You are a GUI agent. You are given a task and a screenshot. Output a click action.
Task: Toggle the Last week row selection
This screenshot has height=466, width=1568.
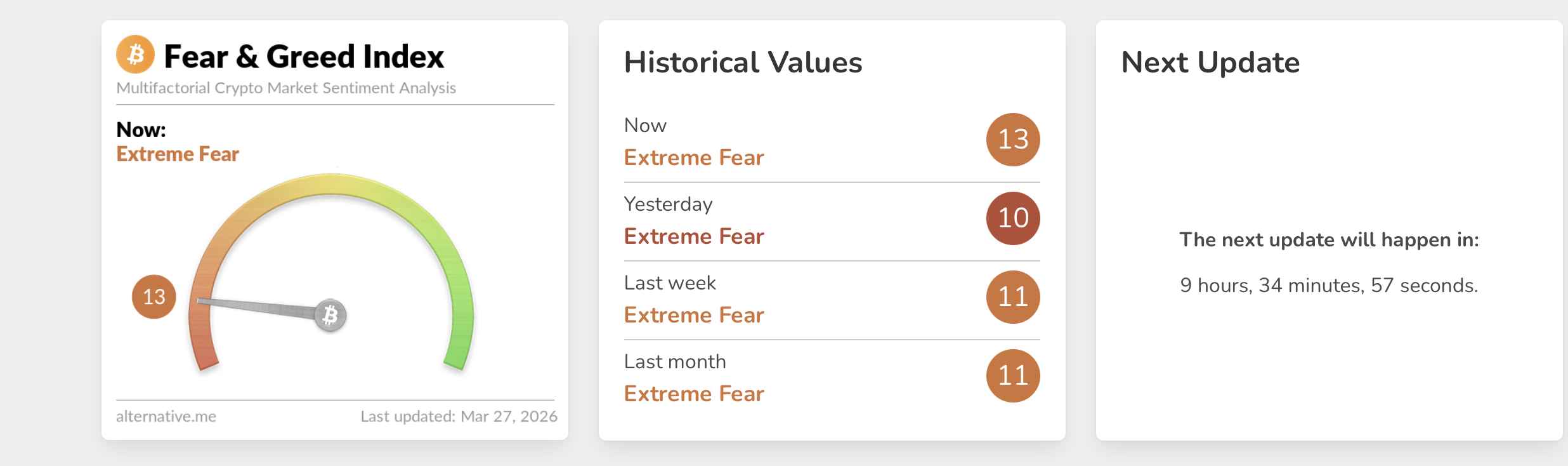[831, 297]
